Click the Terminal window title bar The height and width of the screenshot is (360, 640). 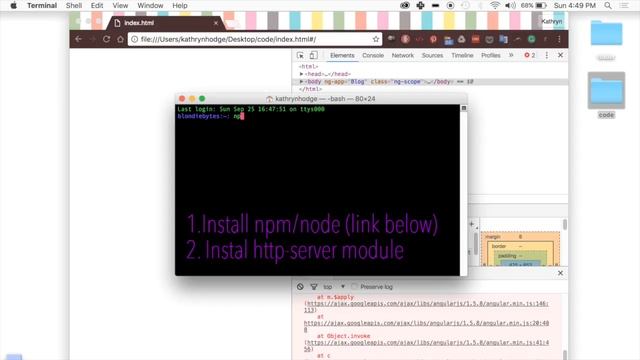click(x=321, y=99)
